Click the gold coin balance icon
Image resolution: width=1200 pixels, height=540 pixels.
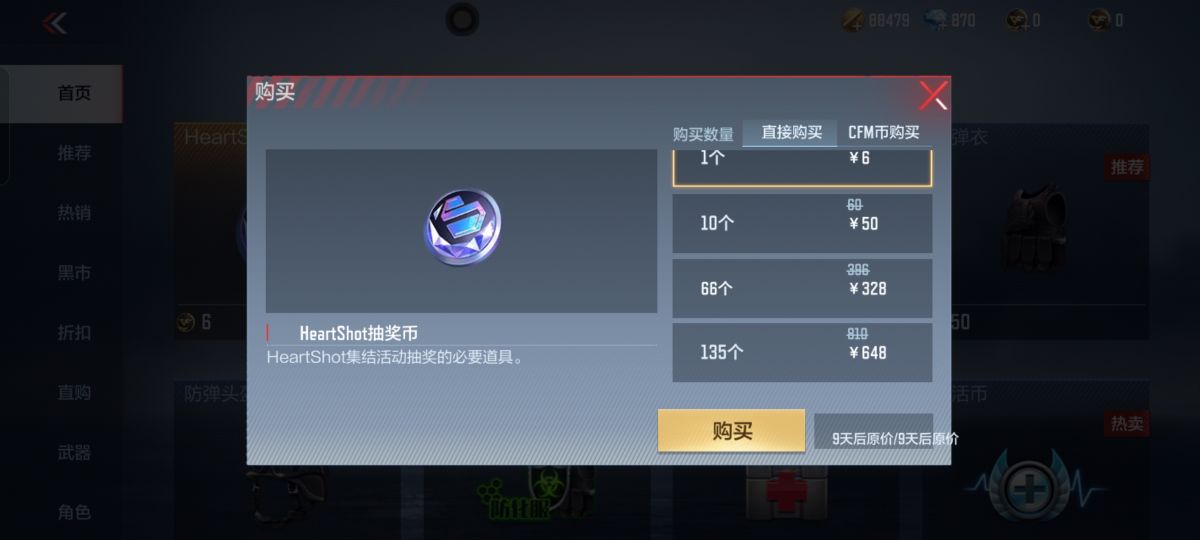tap(852, 20)
